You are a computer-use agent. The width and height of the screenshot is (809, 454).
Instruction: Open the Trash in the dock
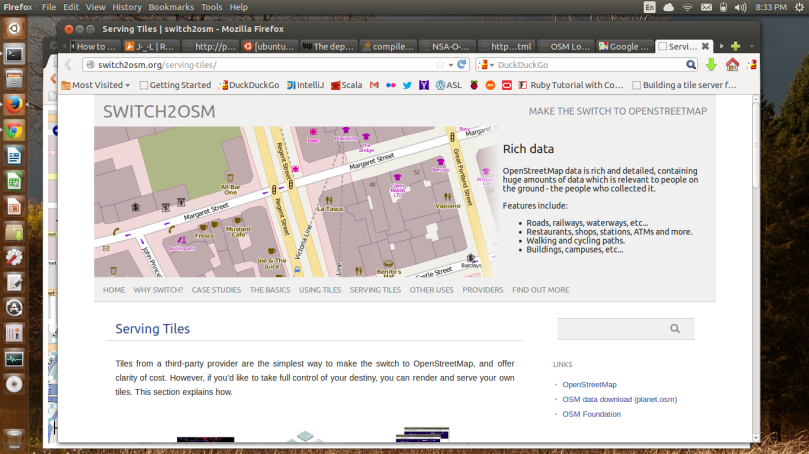coord(14,439)
